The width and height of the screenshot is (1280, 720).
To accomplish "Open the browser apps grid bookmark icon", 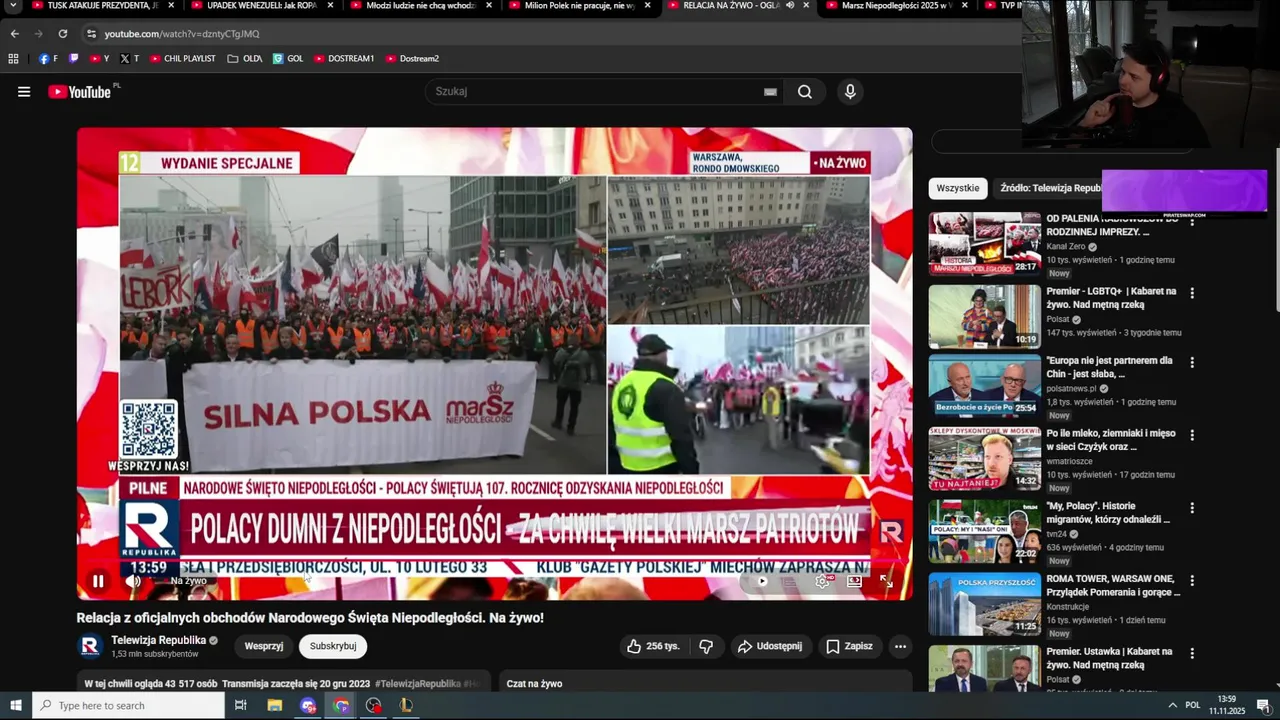I will click(13, 59).
